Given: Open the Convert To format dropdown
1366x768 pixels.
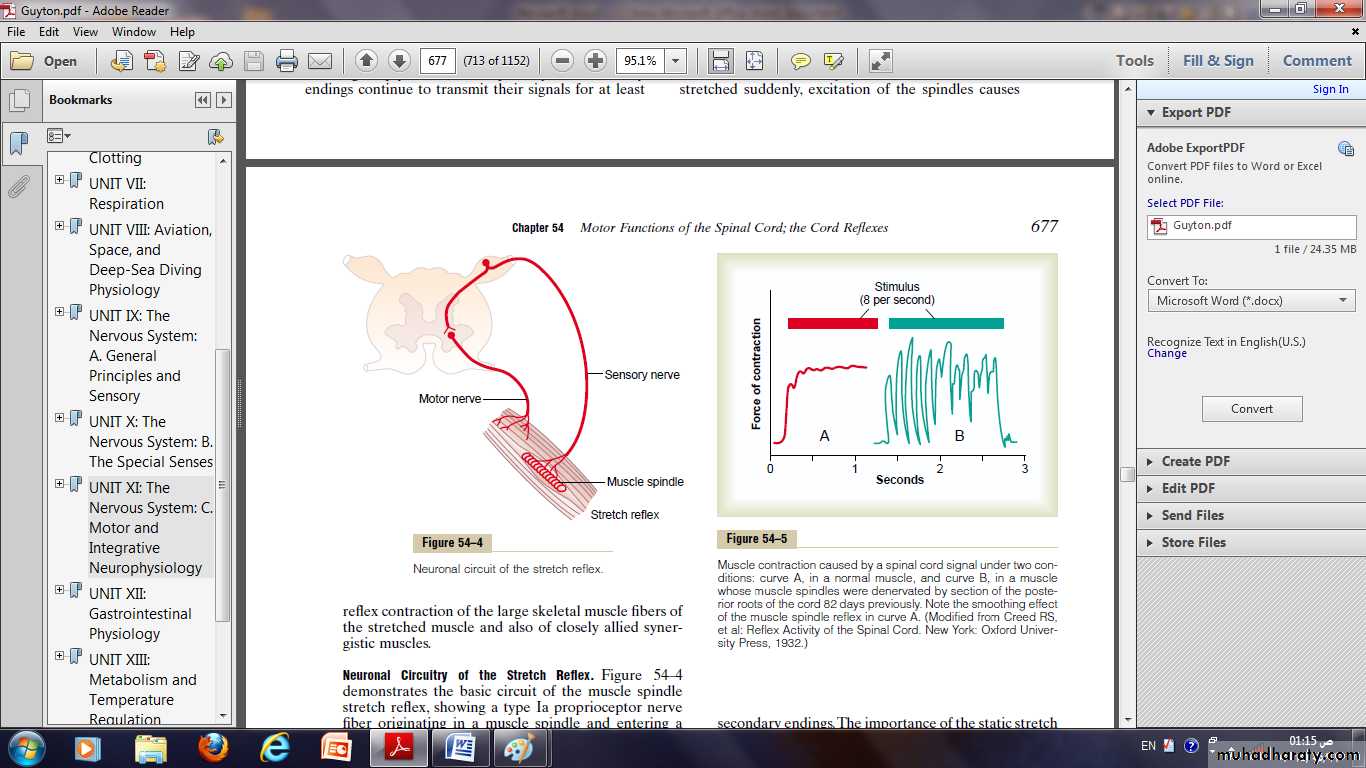Looking at the screenshot, I should [1251, 301].
